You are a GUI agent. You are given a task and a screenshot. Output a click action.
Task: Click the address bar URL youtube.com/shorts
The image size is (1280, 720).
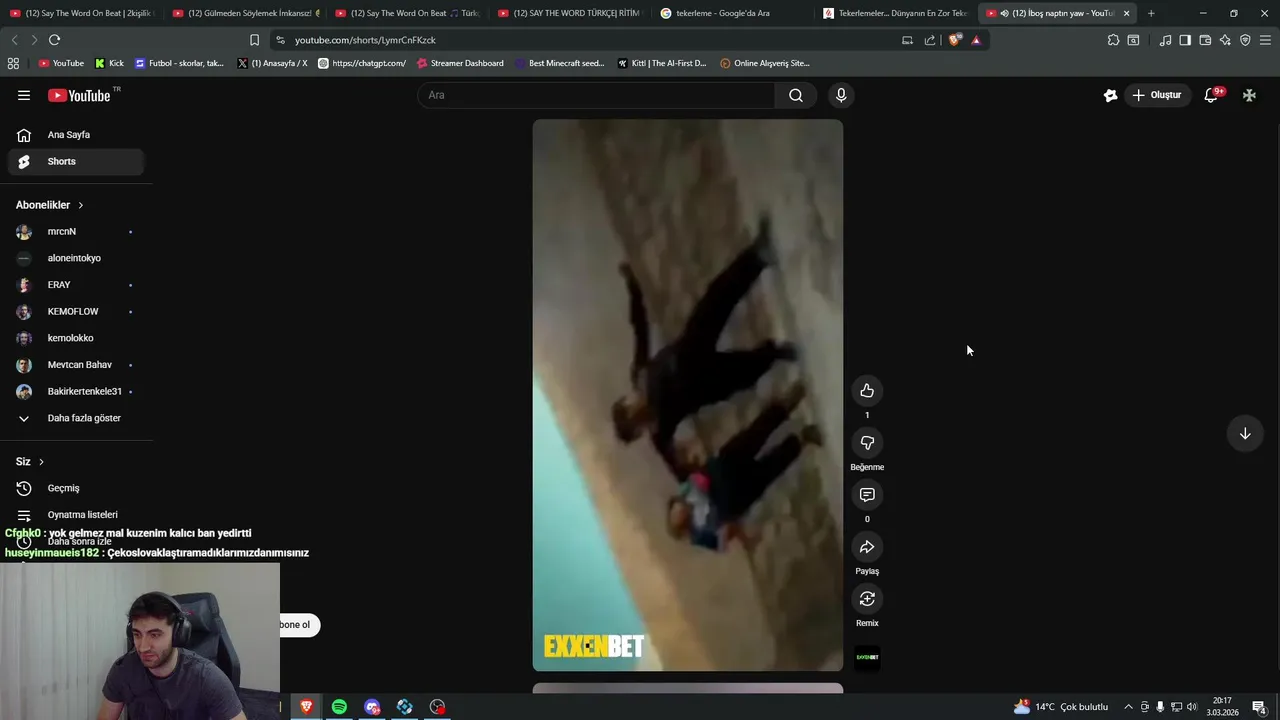(x=365, y=40)
